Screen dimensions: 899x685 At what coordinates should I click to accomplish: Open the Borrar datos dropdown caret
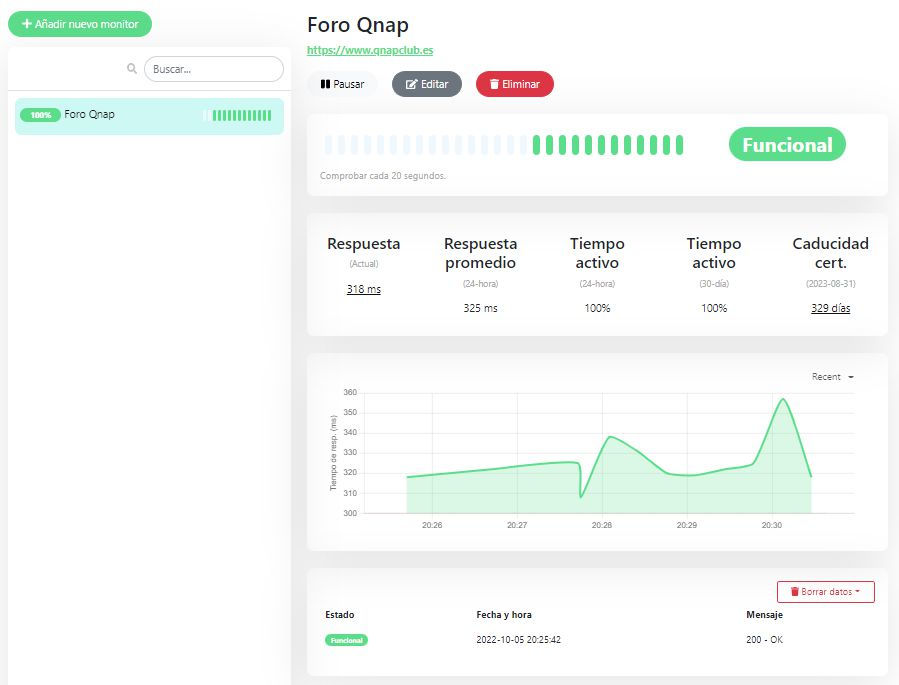858,592
